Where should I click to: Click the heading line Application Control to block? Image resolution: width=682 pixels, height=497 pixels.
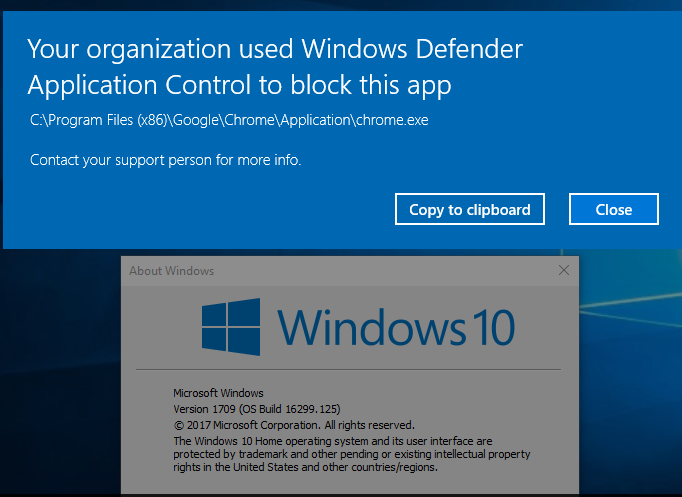tap(239, 85)
